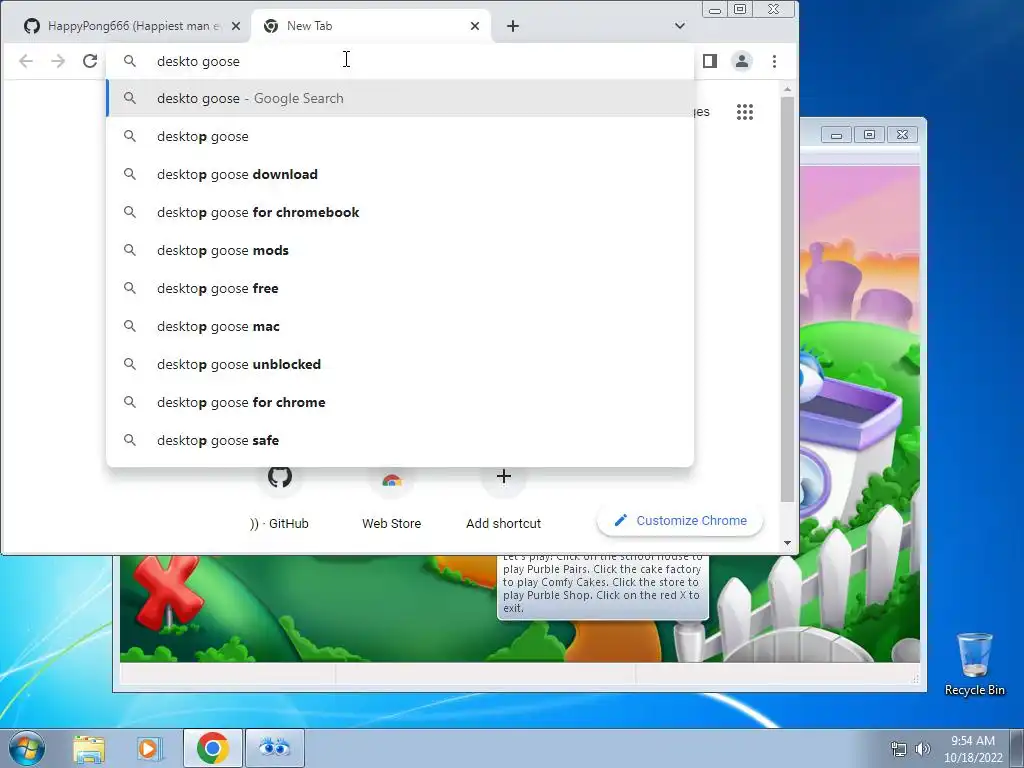Close the New Tab tab
The image size is (1024, 768).
click(475, 26)
